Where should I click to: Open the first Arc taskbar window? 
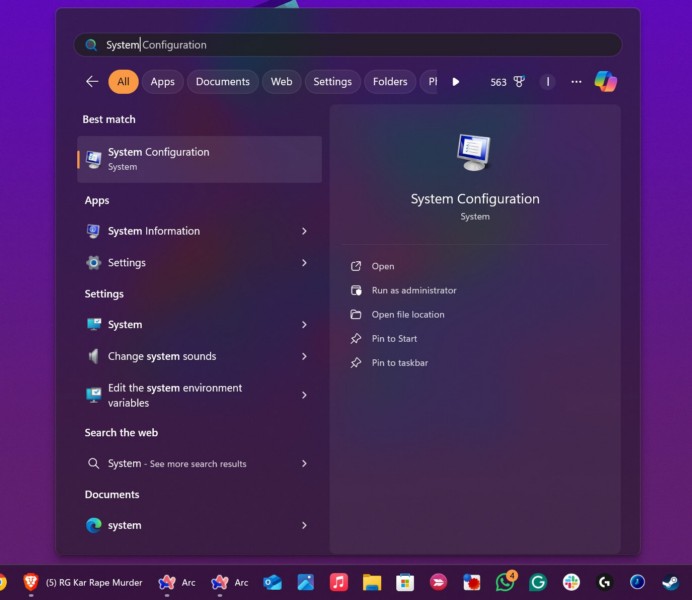[177, 582]
